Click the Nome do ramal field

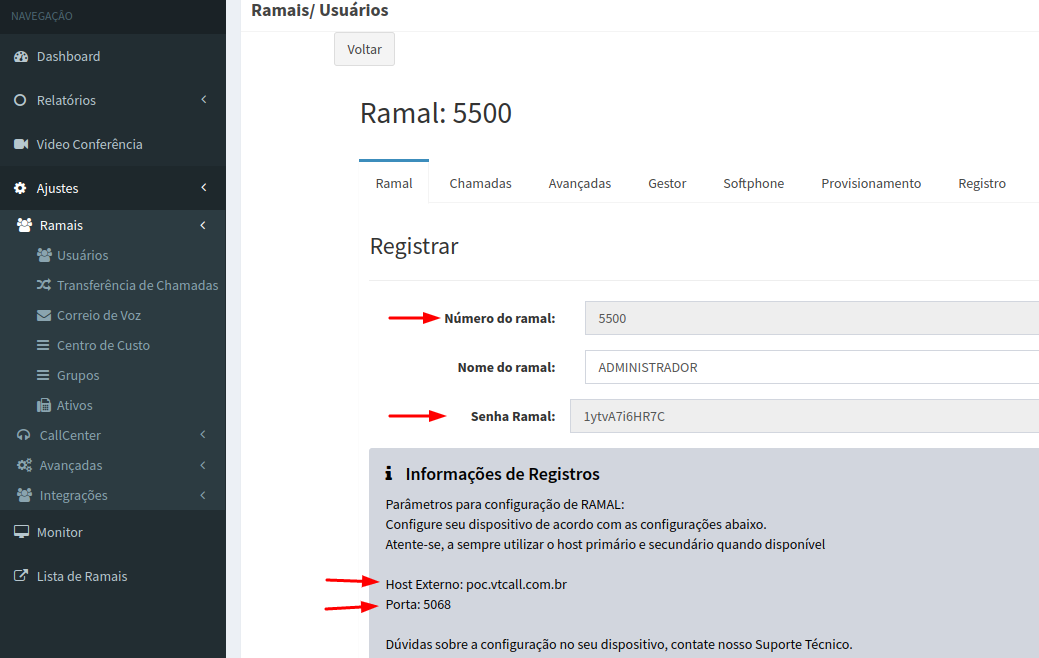tap(810, 367)
